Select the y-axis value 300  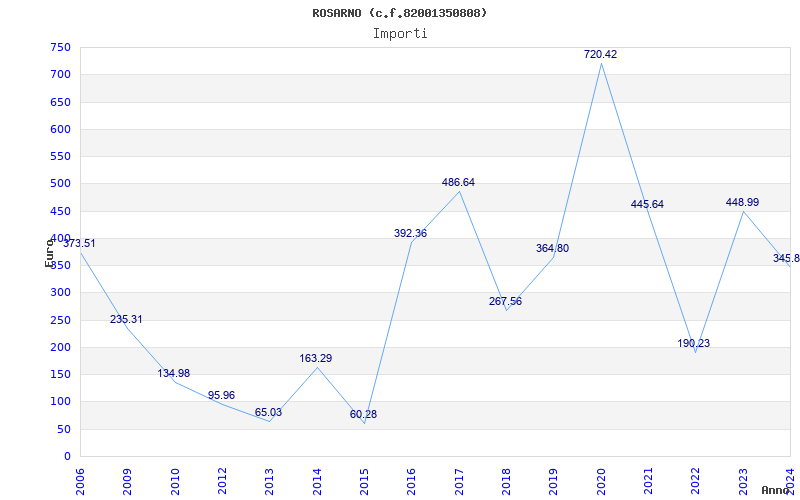tap(60, 293)
